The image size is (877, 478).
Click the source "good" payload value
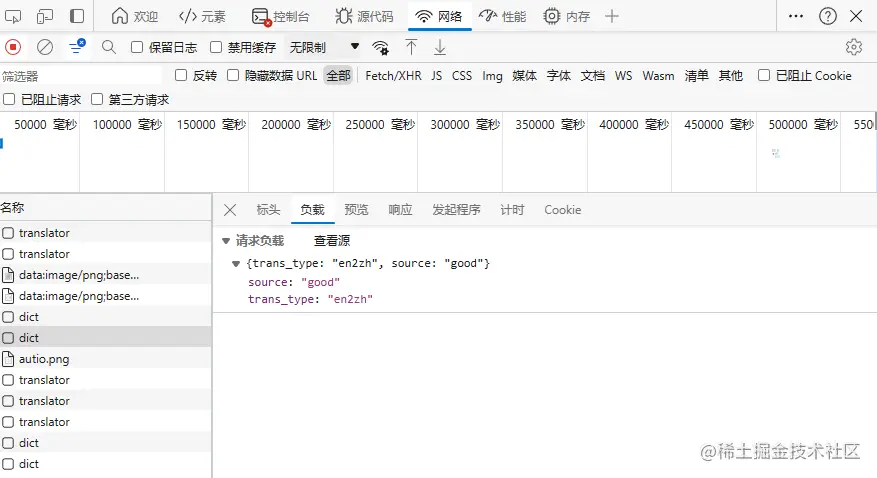click(x=320, y=282)
